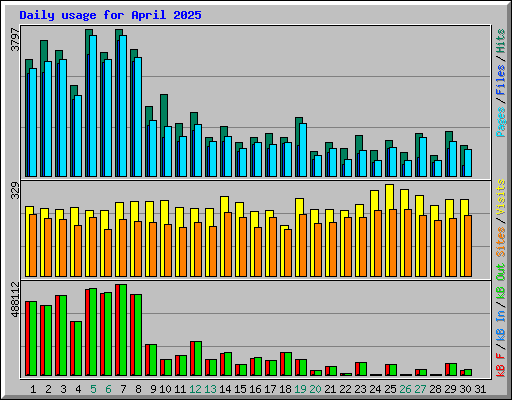This screenshot has width=512, height=400.
Task: Click day label 28 on the x-axis
Action: (435, 389)
